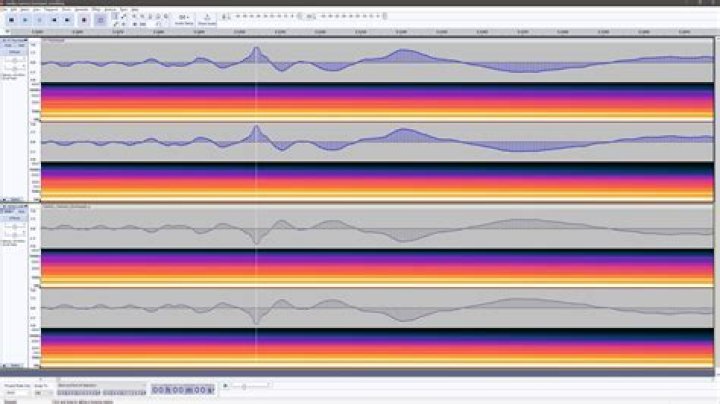Click the Zoom Out icon
720x404 pixels.
[142, 16]
